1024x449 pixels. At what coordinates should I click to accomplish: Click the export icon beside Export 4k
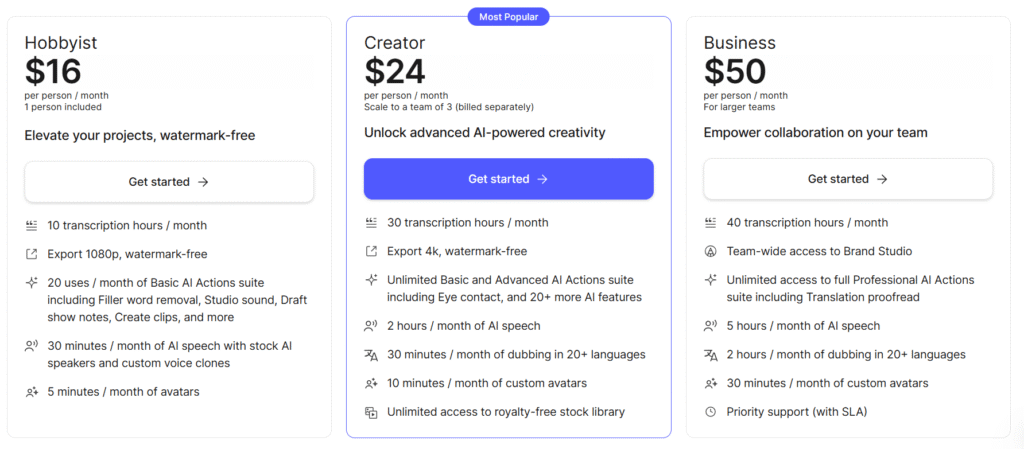[371, 251]
